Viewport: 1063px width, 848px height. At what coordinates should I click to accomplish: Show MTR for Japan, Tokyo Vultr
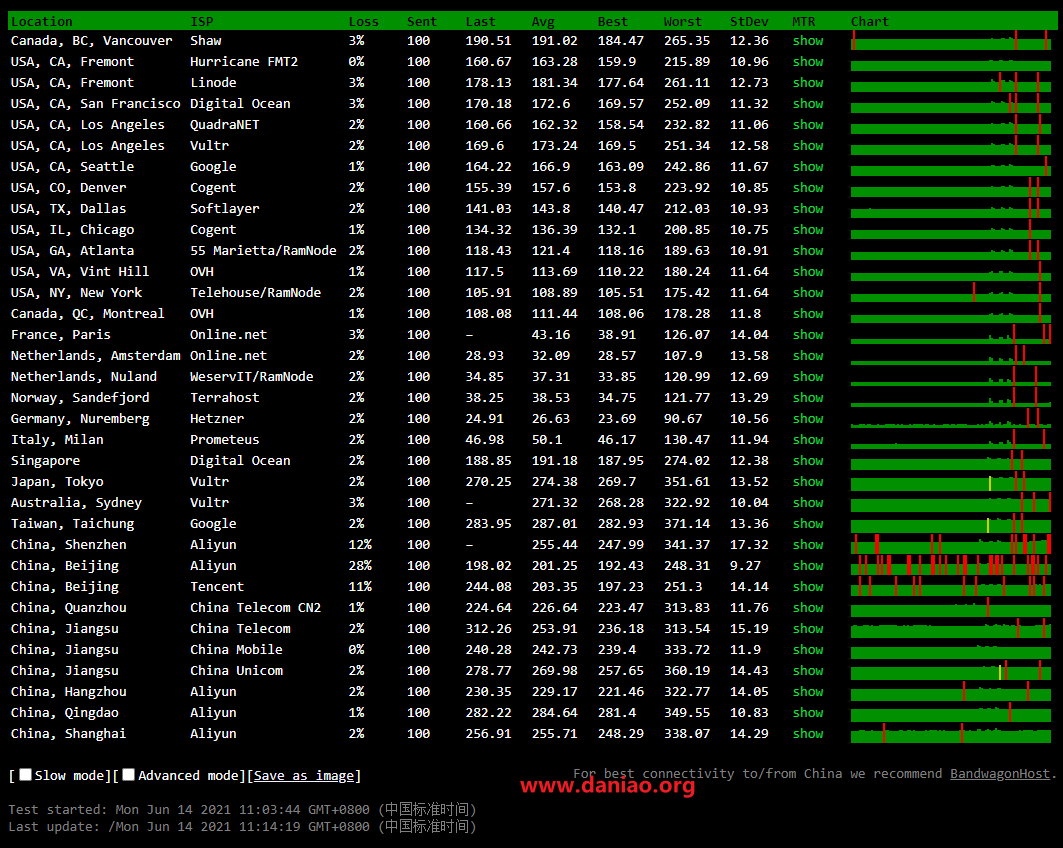pyautogui.click(x=808, y=482)
